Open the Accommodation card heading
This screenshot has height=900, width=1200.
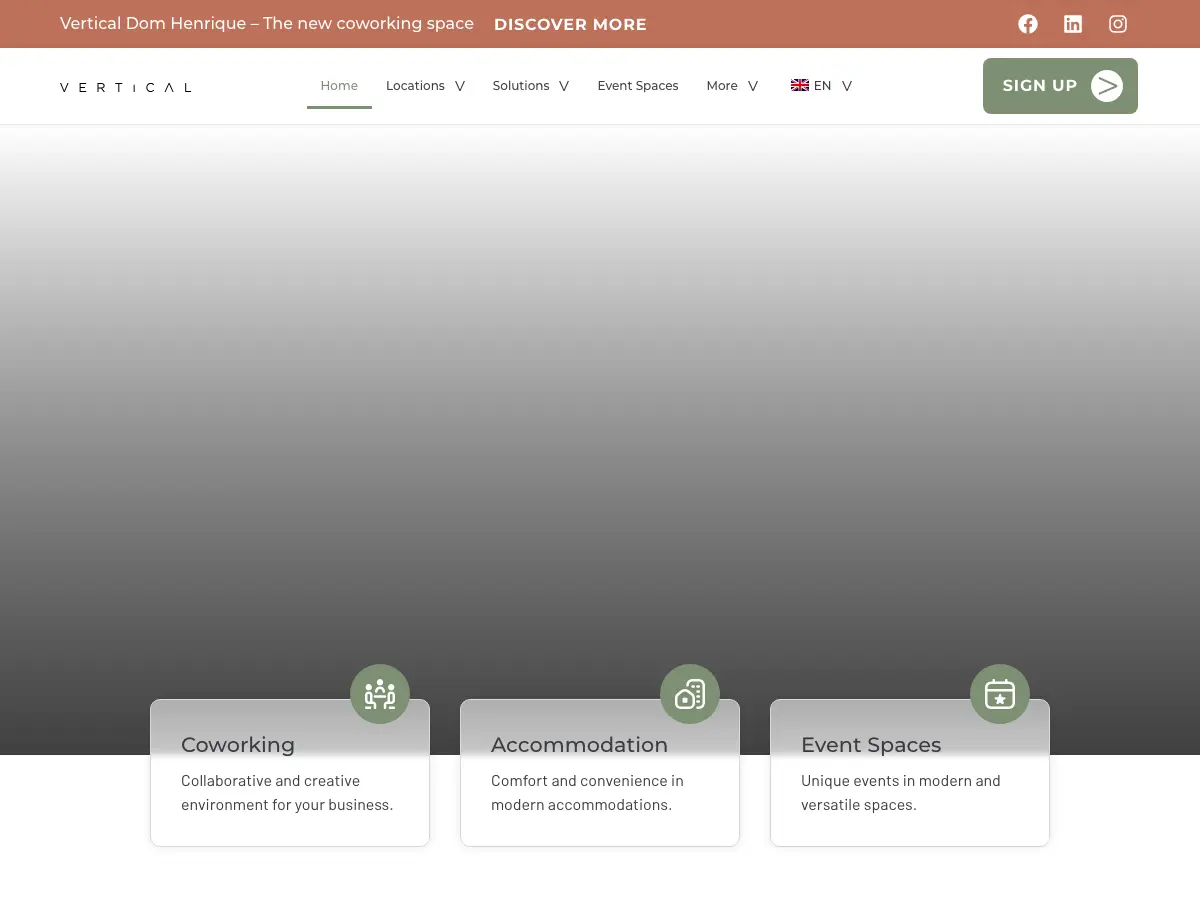tap(579, 745)
